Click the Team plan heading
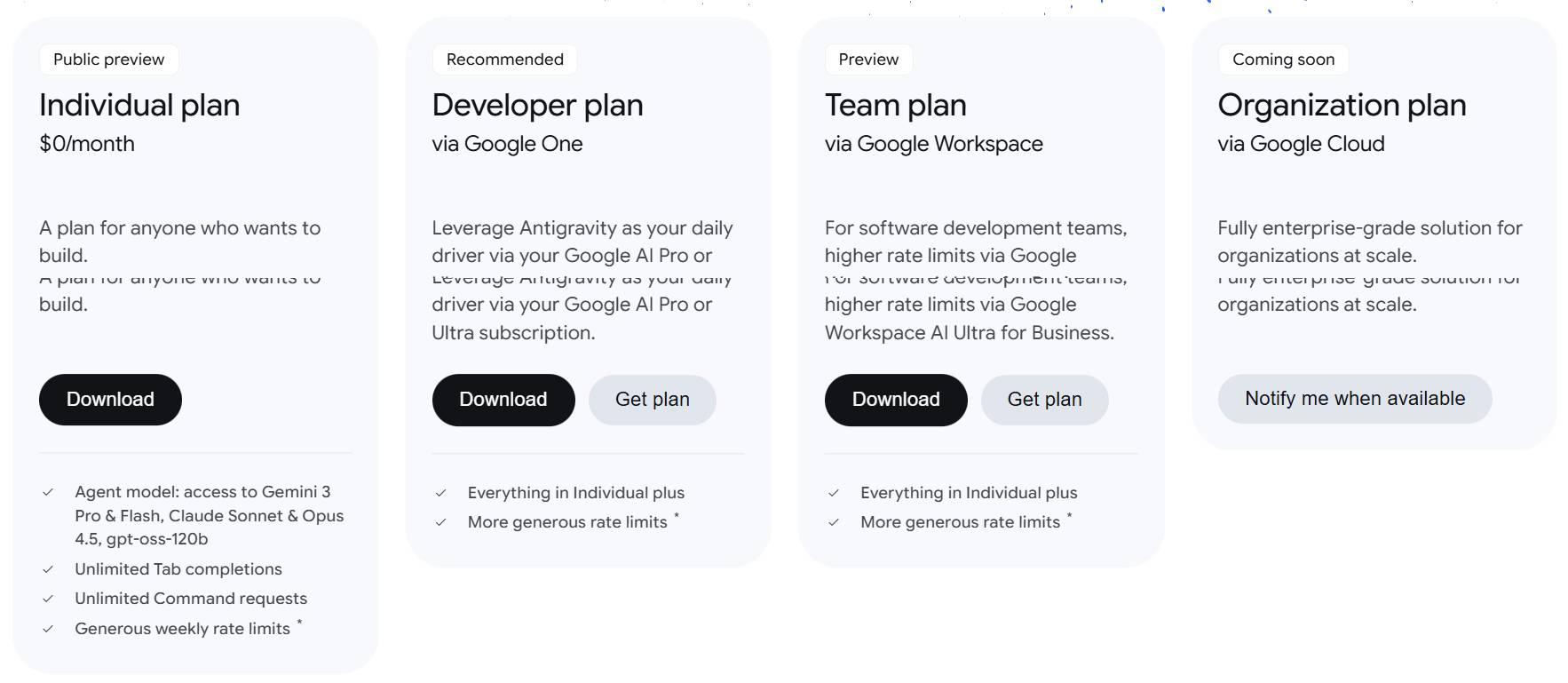The height and width of the screenshot is (683, 1568). tap(896, 105)
